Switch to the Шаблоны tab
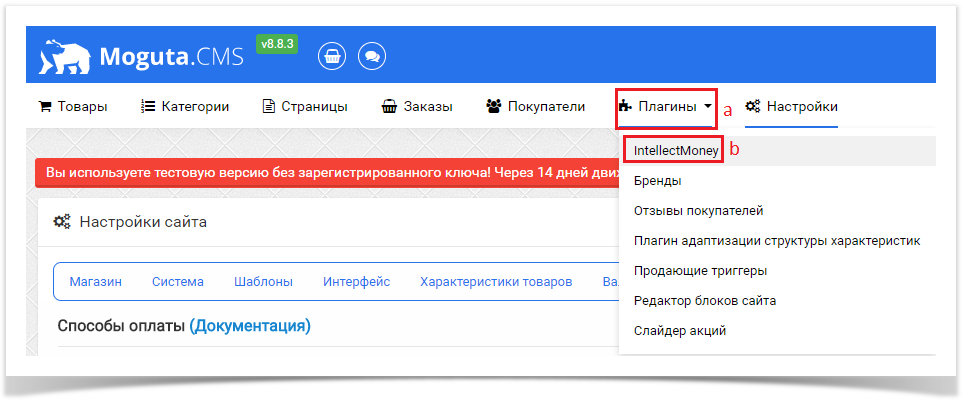The height and width of the screenshot is (405, 970). (263, 282)
